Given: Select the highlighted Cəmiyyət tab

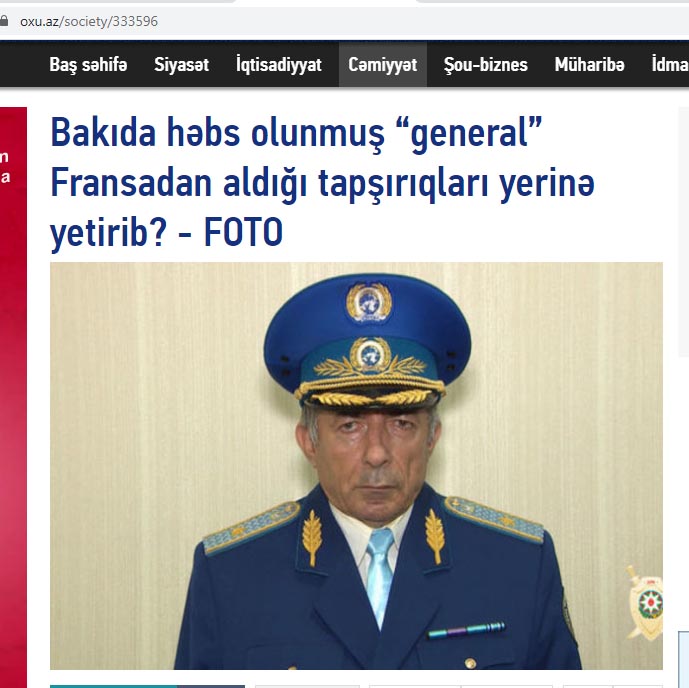Looking at the screenshot, I should click(383, 65).
